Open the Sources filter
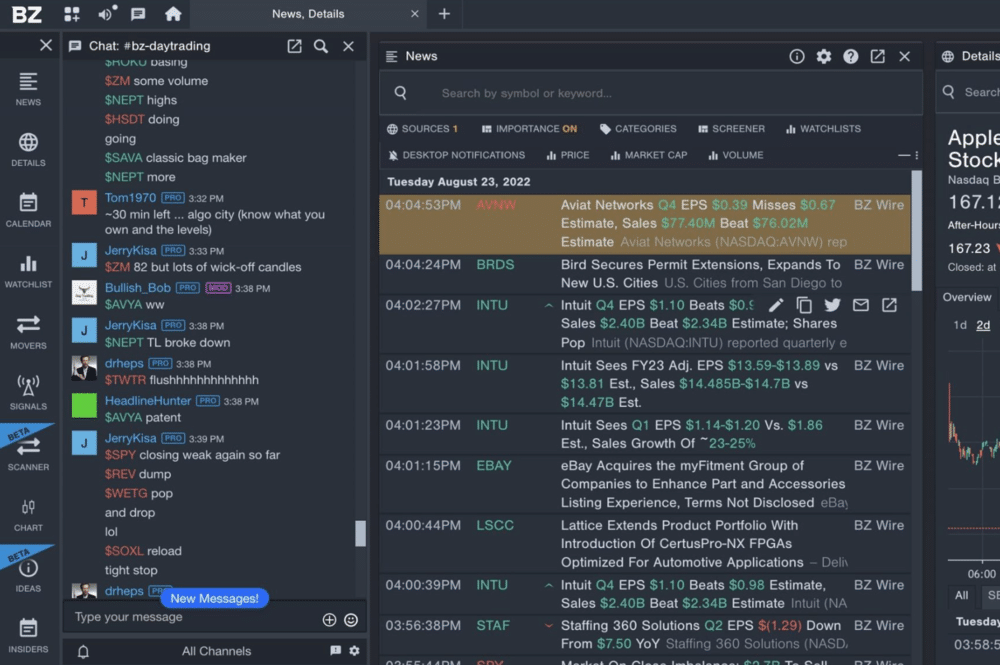The width and height of the screenshot is (1000, 665). [422, 129]
